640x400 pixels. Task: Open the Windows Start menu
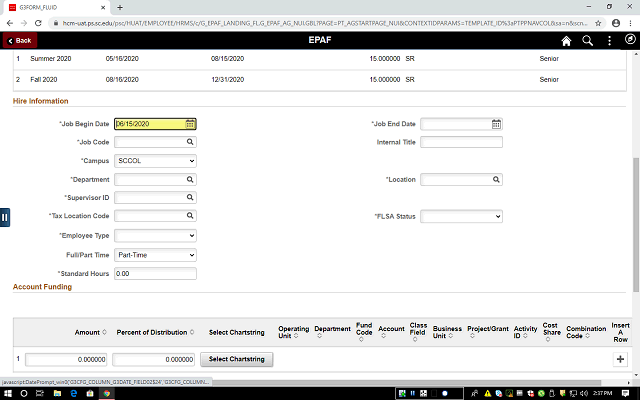7,393
